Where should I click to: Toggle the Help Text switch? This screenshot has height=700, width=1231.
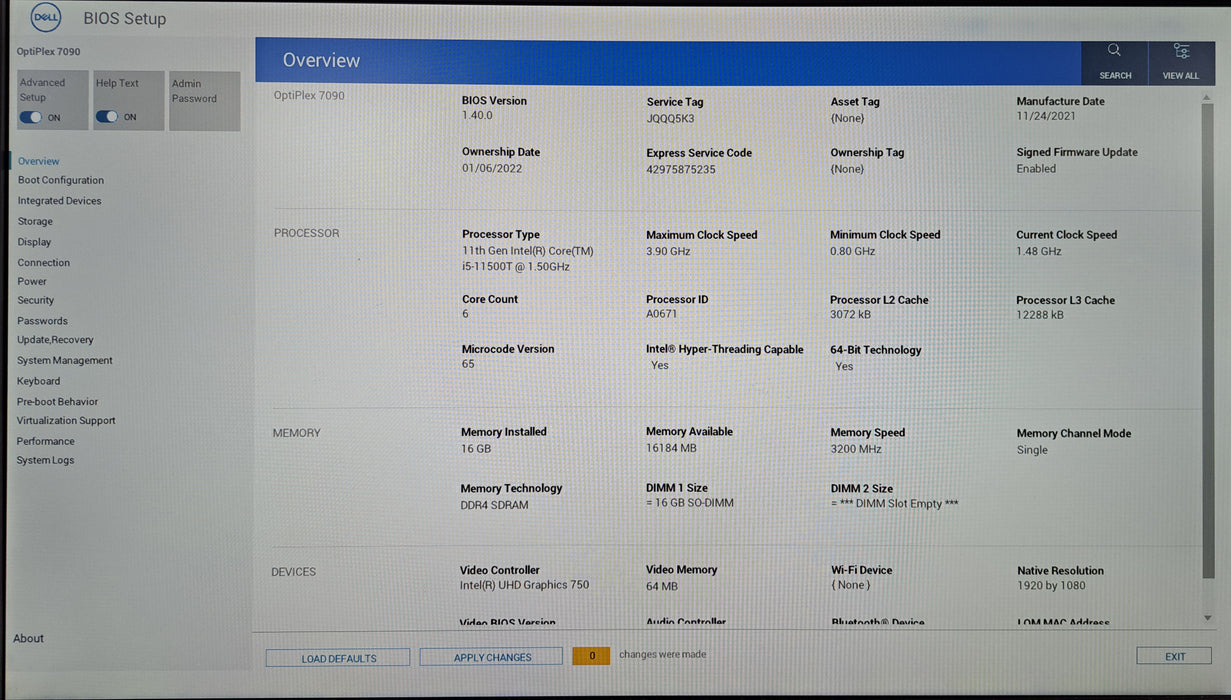[107, 117]
